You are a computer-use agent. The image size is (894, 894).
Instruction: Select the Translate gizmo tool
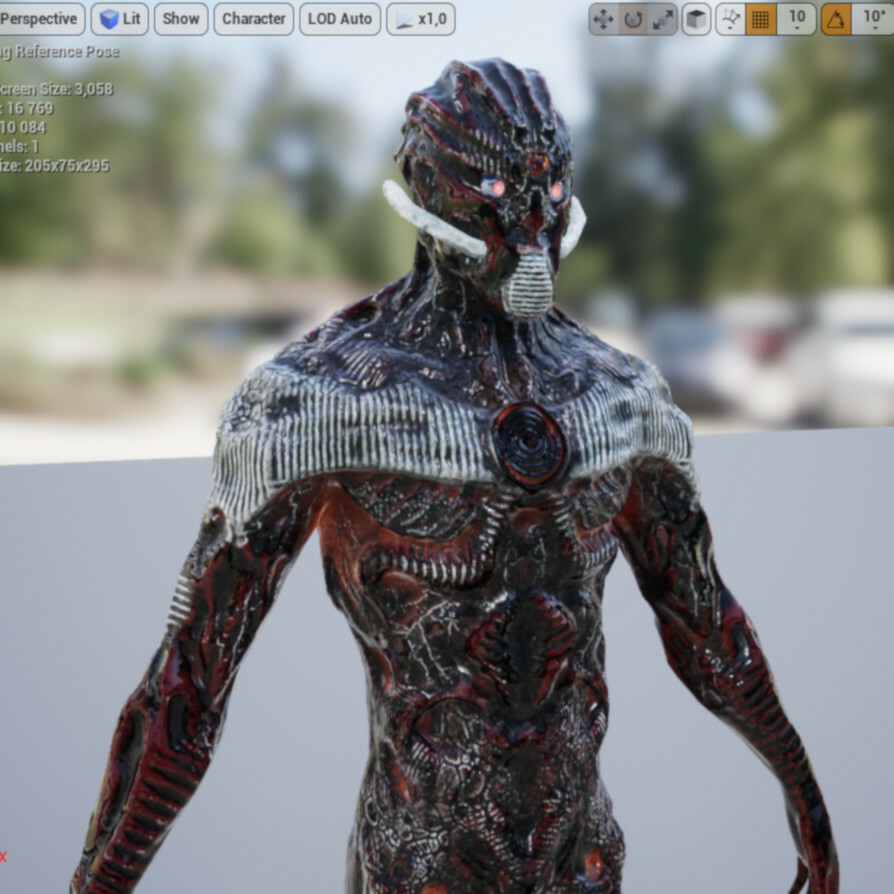pyautogui.click(x=604, y=17)
